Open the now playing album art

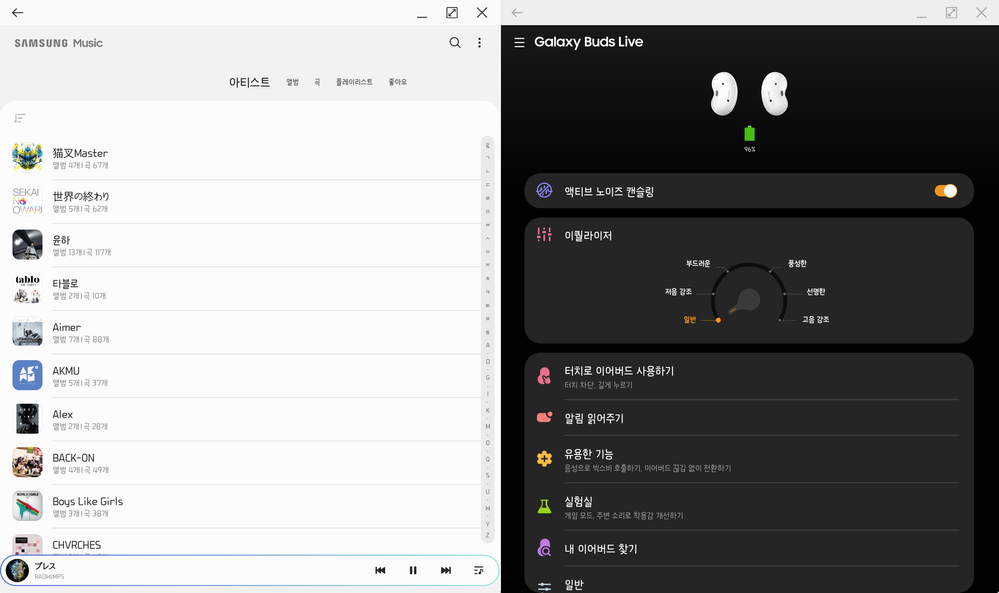pos(17,570)
